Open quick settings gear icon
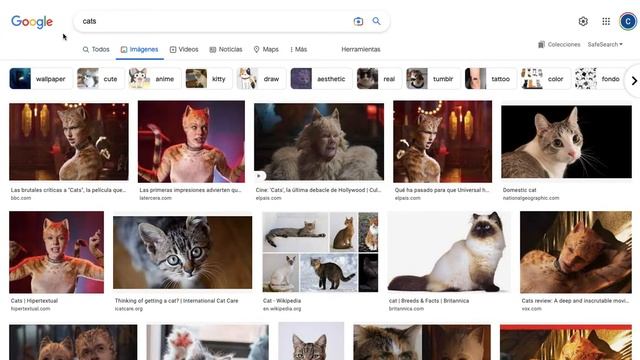The image size is (640, 360). click(583, 21)
